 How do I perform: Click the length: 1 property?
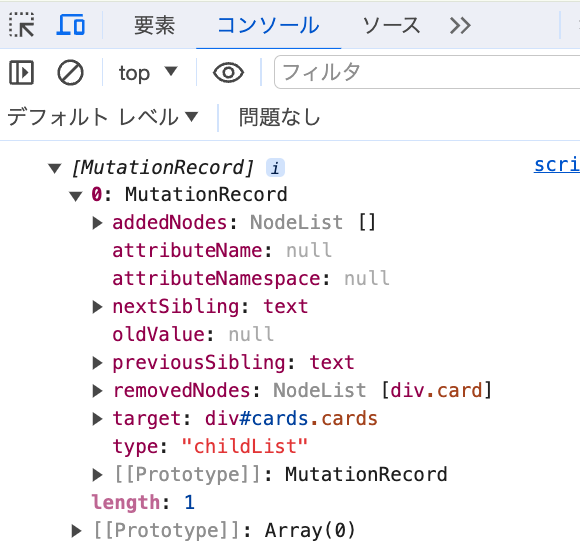point(143,503)
